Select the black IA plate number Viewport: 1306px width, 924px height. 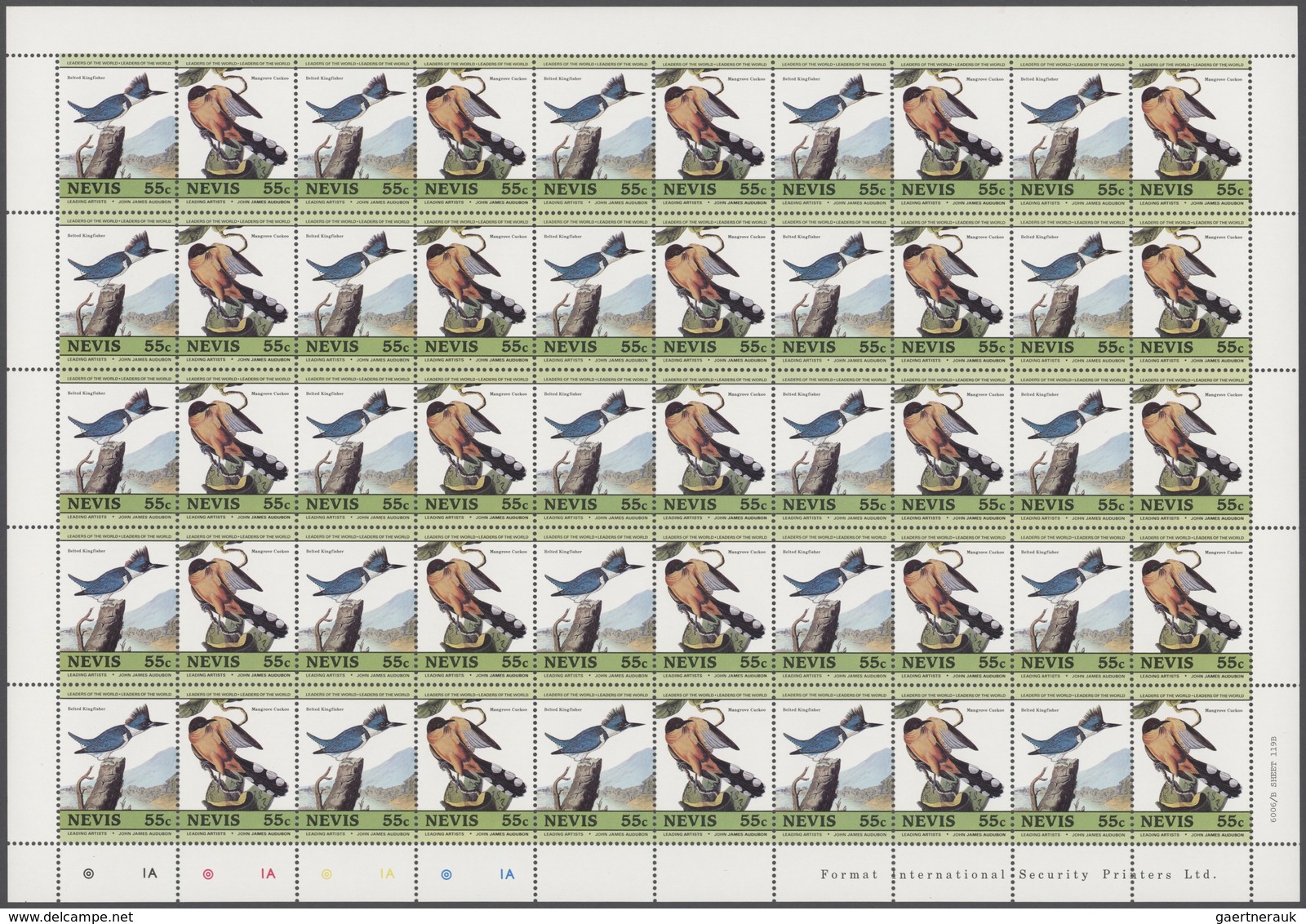coord(149,873)
